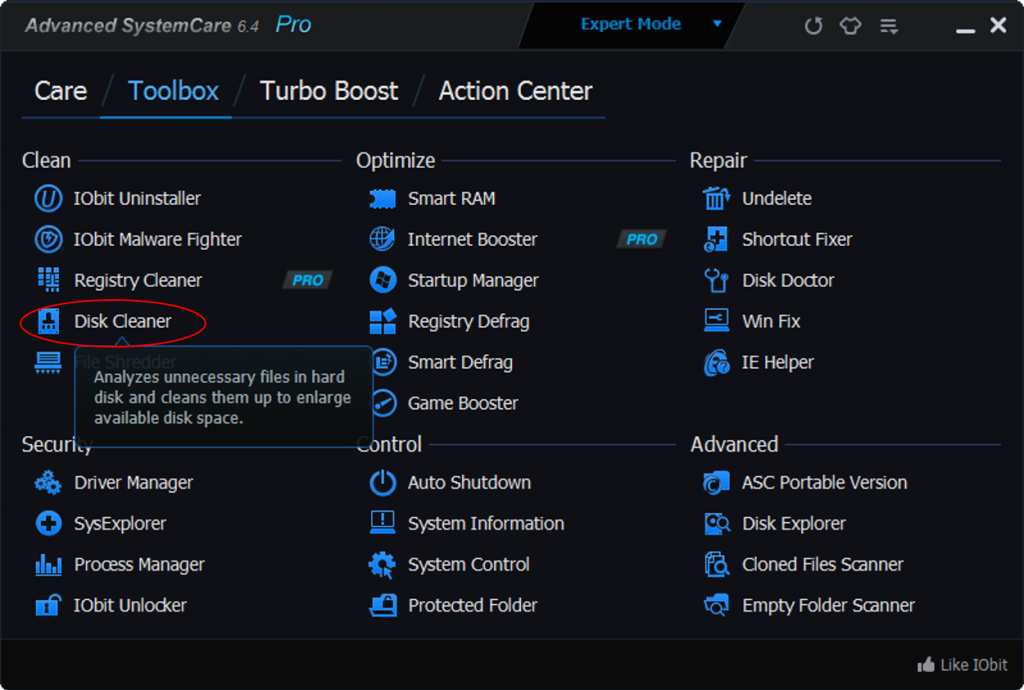Image resolution: width=1024 pixels, height=690 pixels.
Task: Click the "Registry Defrag" label
Action: [x=468, y=321]
